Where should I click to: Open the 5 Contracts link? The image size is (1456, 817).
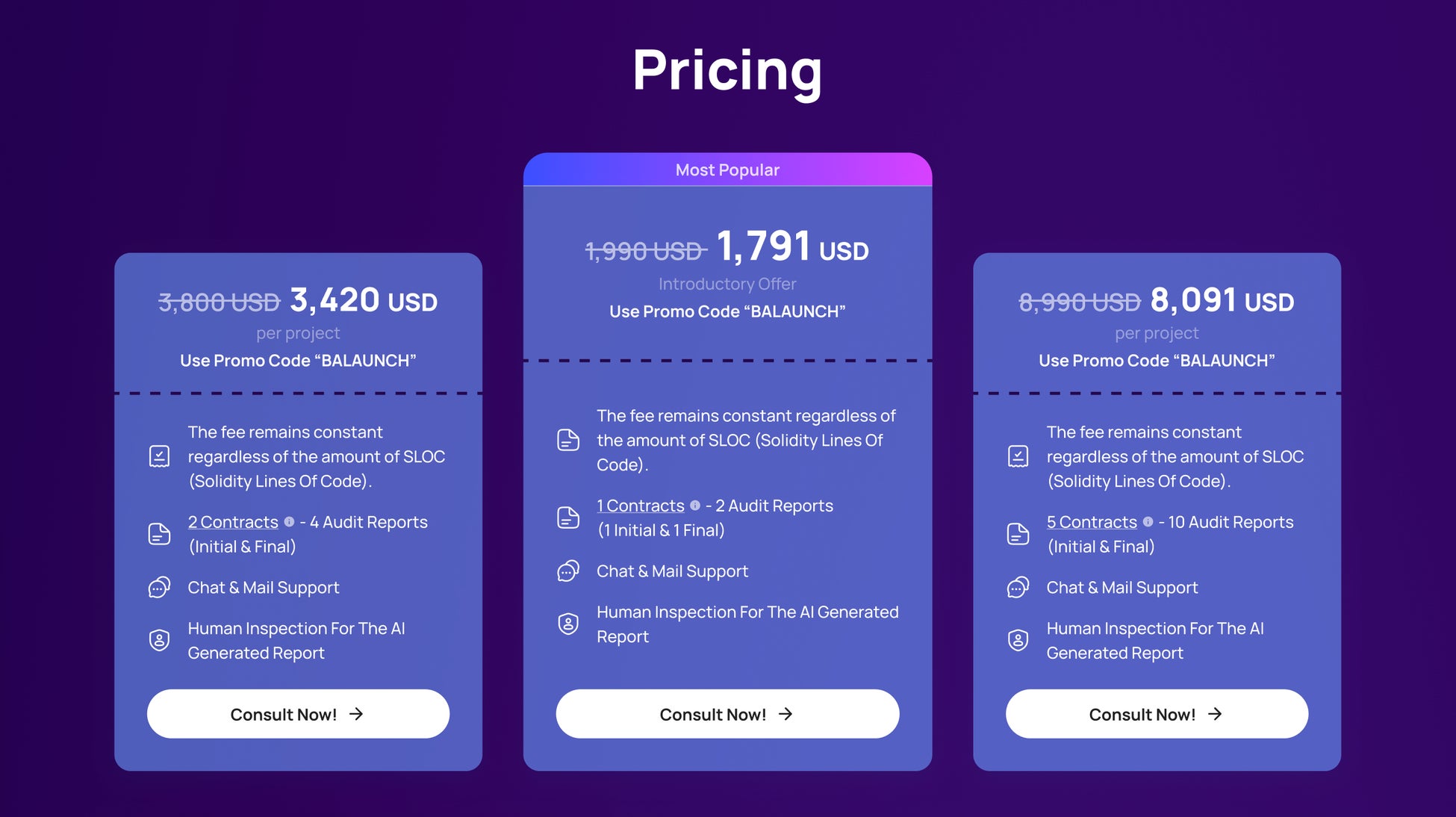1092,522
